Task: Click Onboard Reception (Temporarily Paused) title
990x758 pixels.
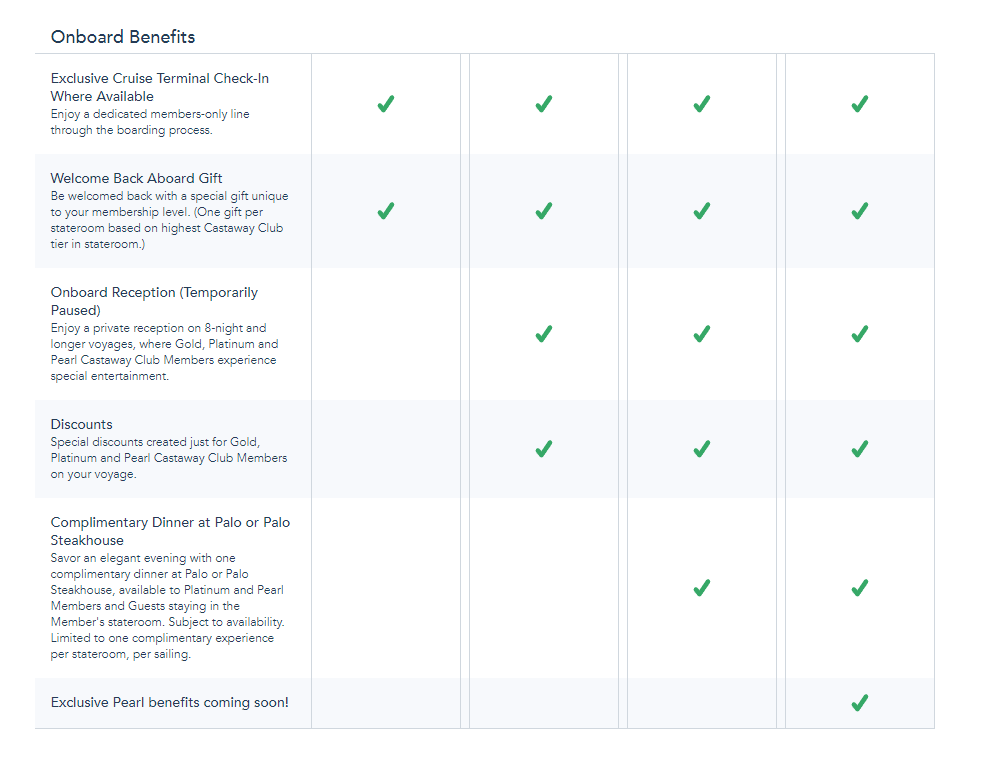Action: coord(154,301)
